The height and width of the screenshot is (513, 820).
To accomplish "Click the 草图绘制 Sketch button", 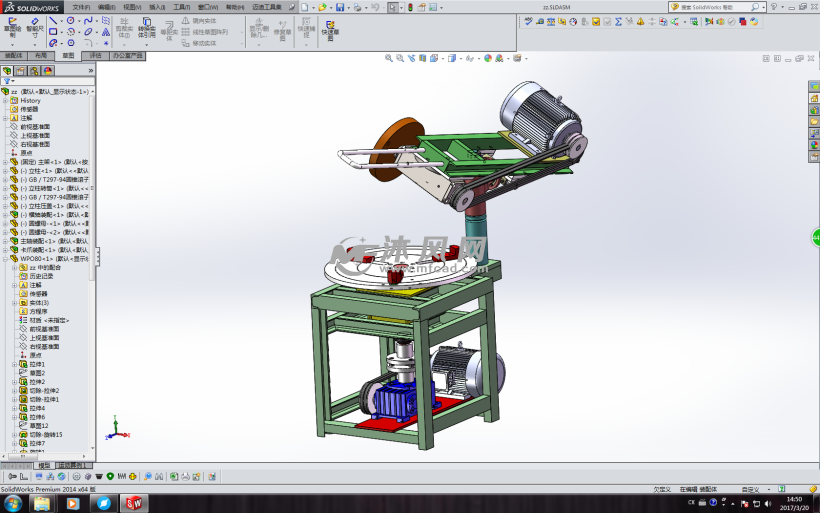I will (x=12, y=27).
